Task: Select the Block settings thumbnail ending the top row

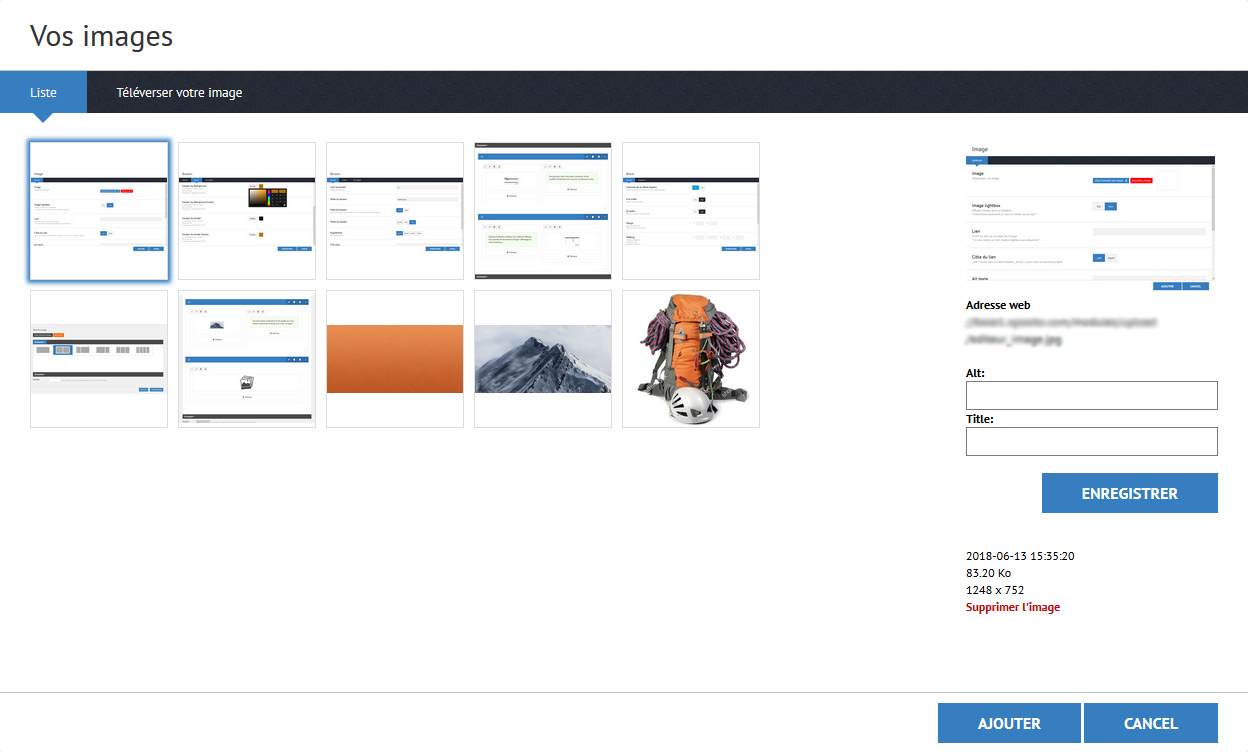Action: coord(691,211)
